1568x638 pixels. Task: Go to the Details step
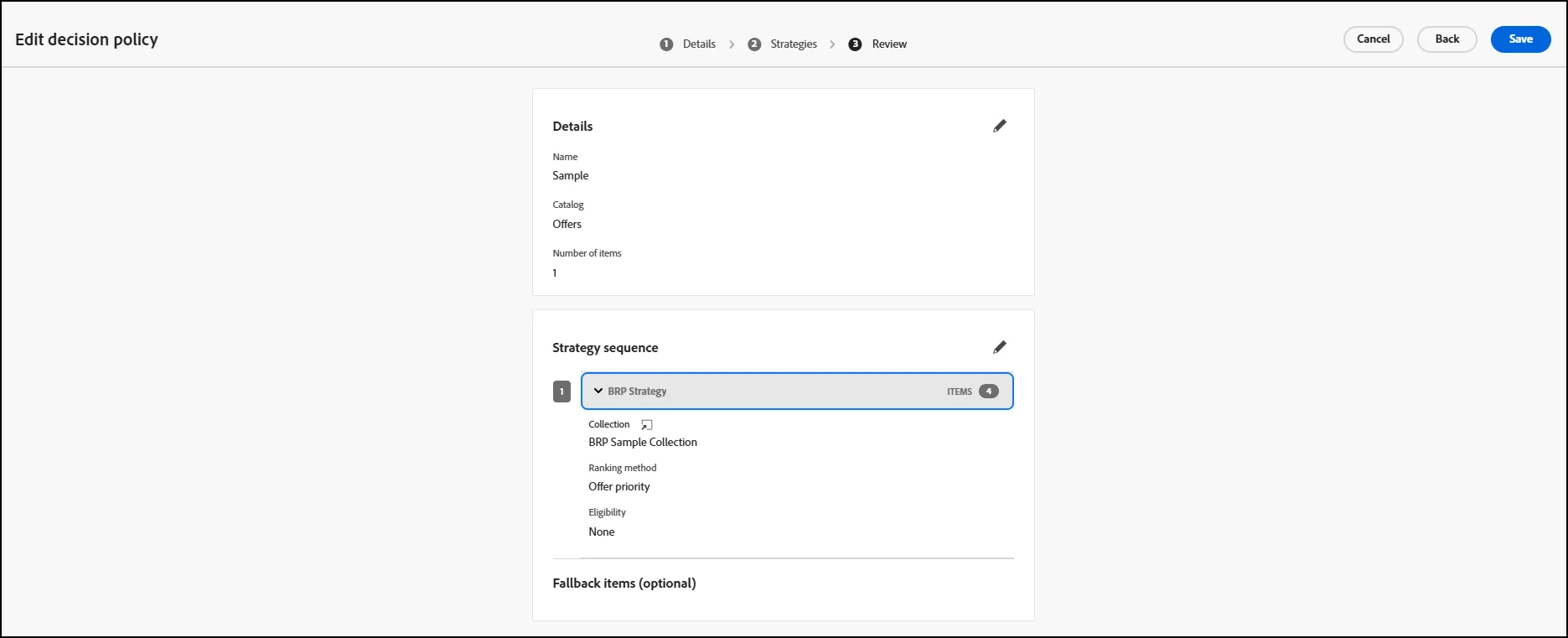coord(699,44)
